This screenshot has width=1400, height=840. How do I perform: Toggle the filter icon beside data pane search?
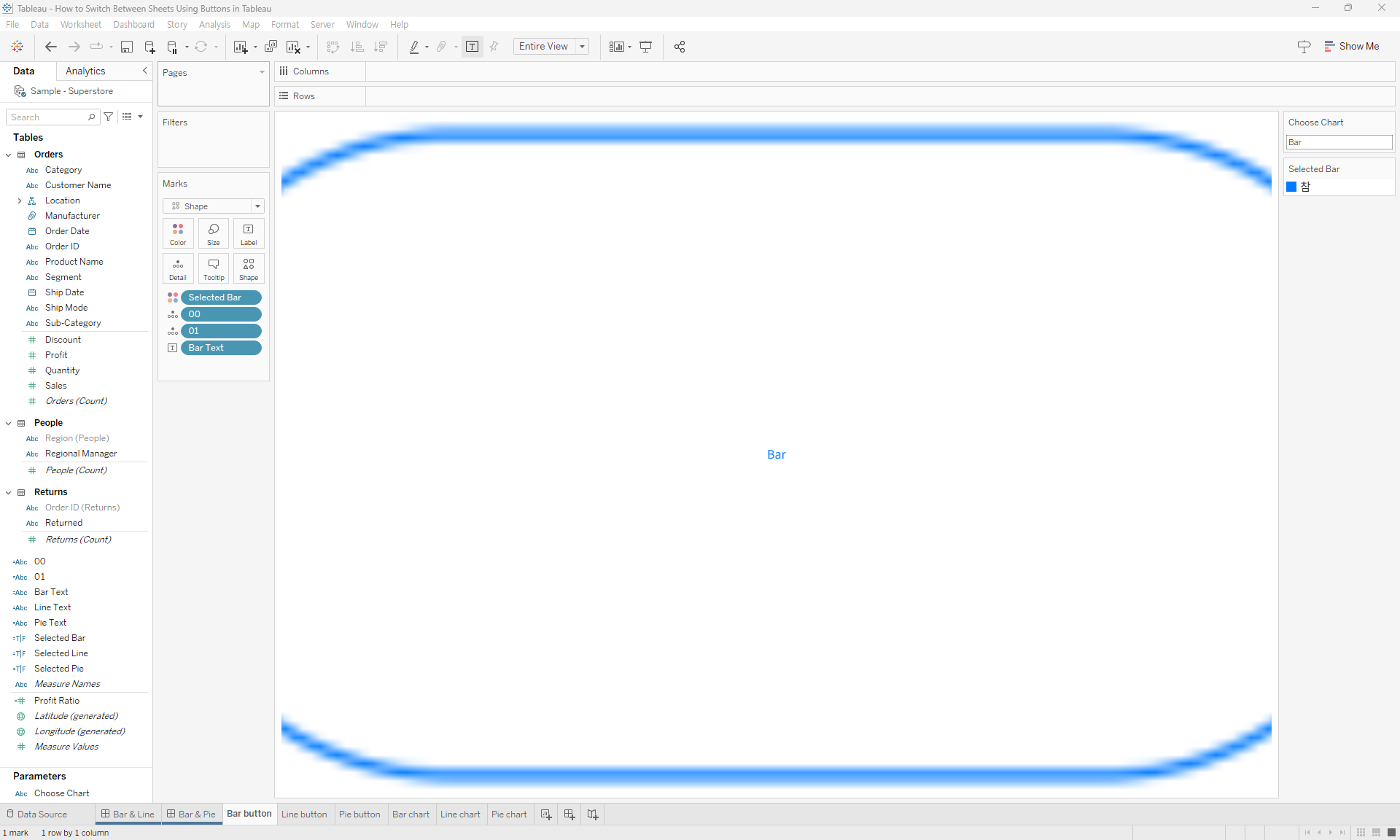[x=108, y=117]
